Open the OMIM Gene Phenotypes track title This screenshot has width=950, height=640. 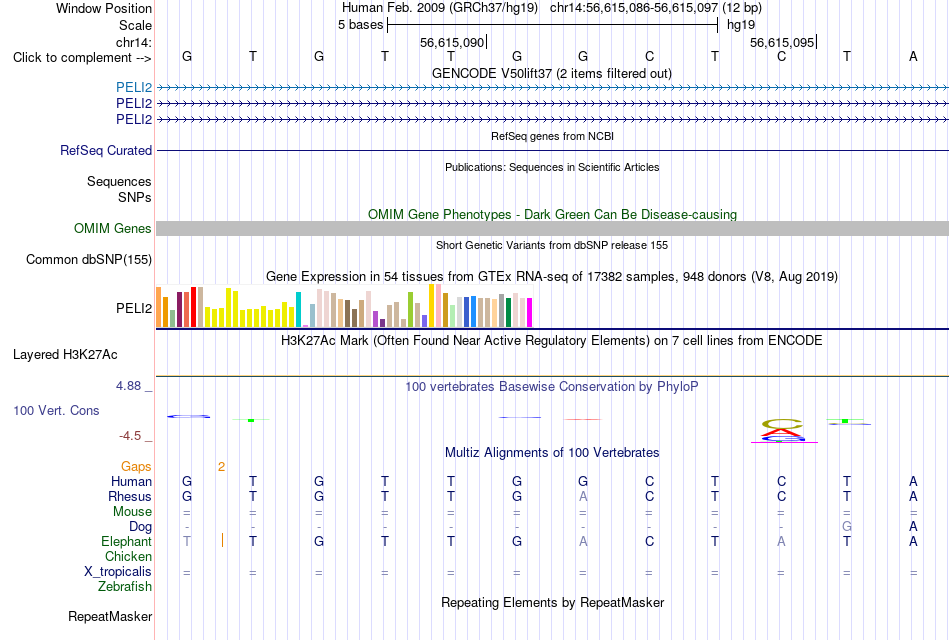click(552, 215)
